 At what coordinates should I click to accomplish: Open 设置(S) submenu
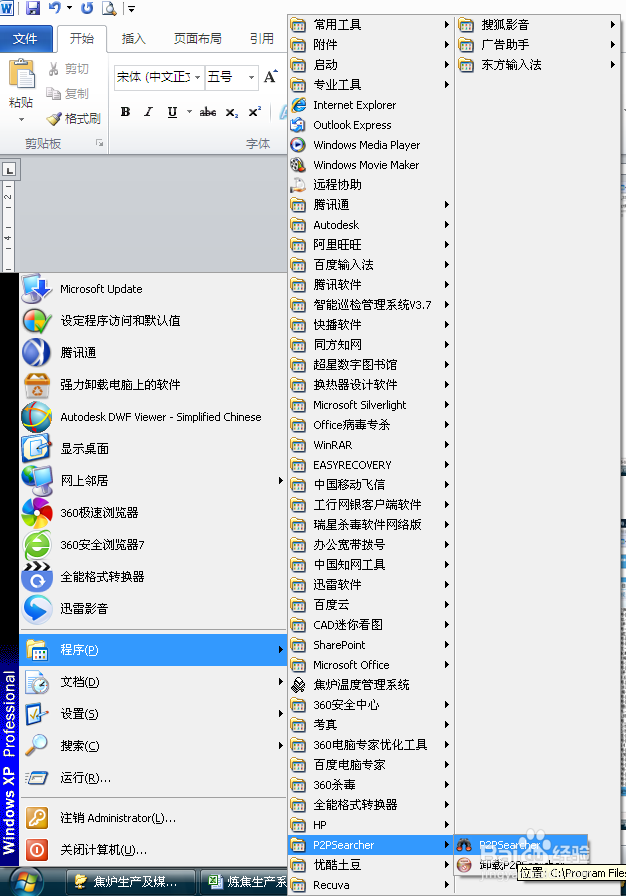153,714
